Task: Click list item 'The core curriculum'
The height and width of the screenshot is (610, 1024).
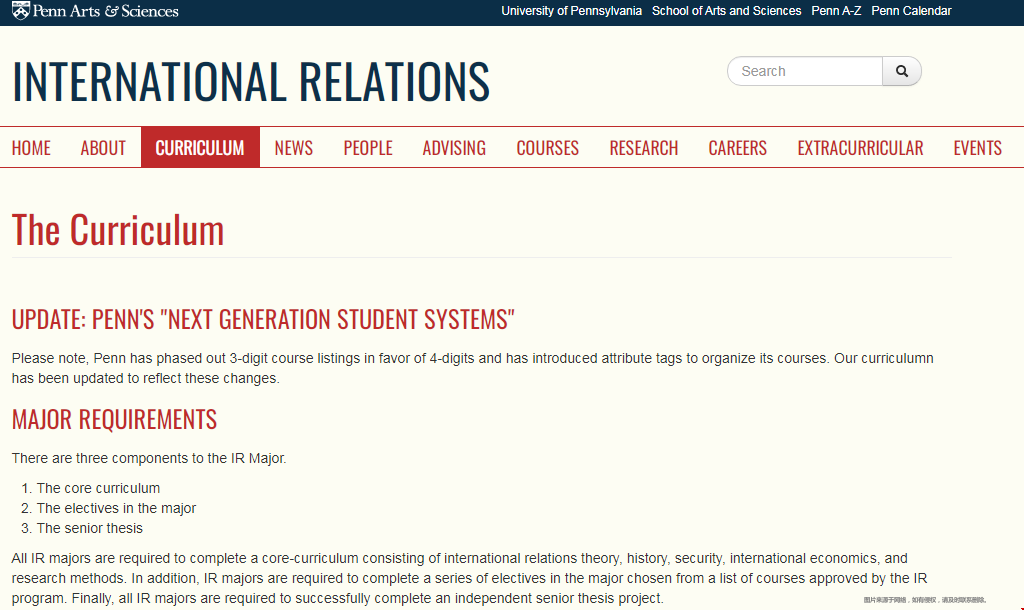Action: [x=98, y=489]
